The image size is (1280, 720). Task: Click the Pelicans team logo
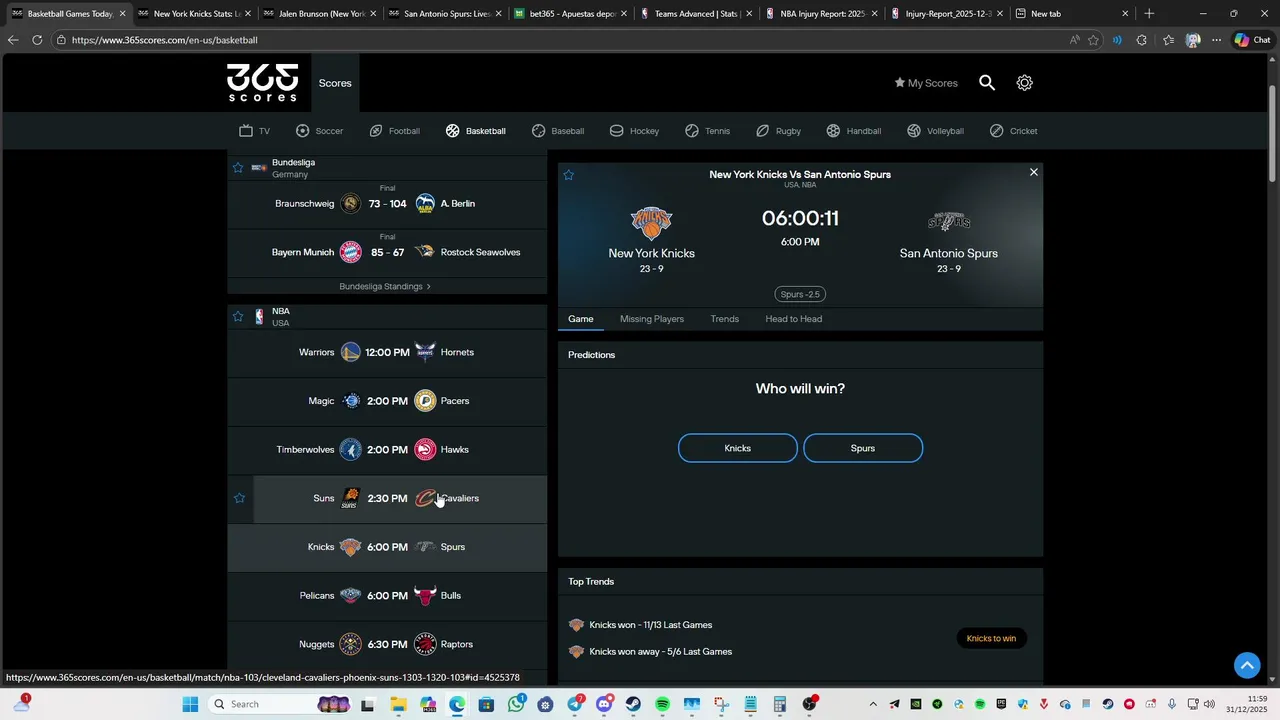[x=350, y=596]
